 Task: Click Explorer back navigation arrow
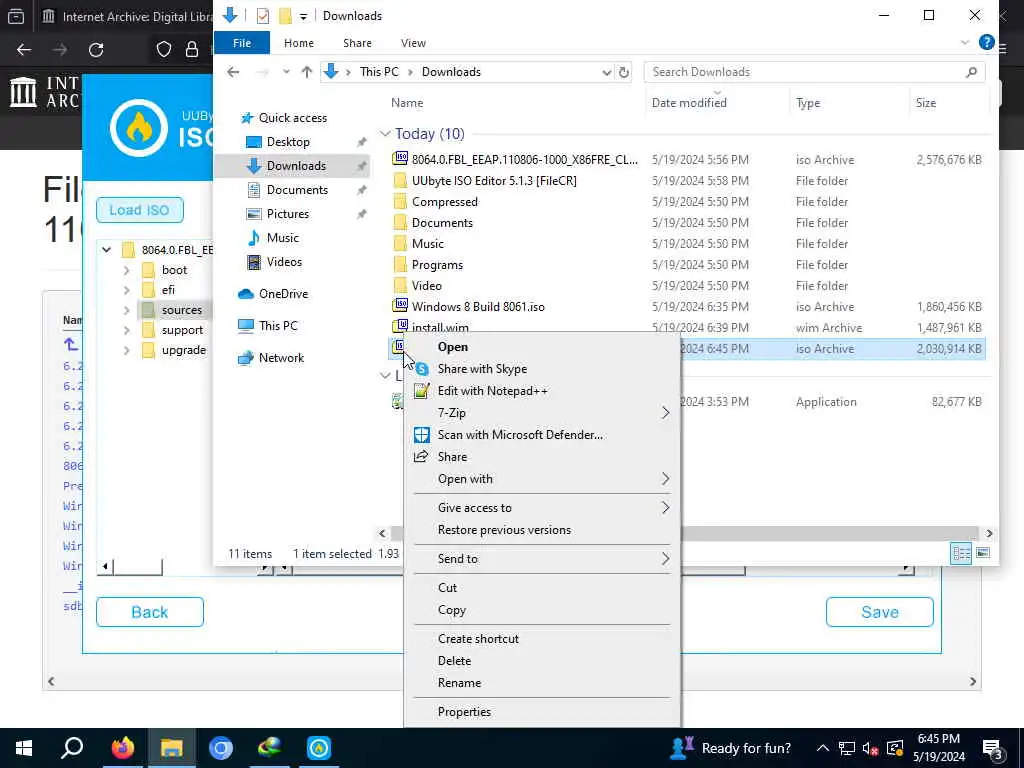click(233, 72)
